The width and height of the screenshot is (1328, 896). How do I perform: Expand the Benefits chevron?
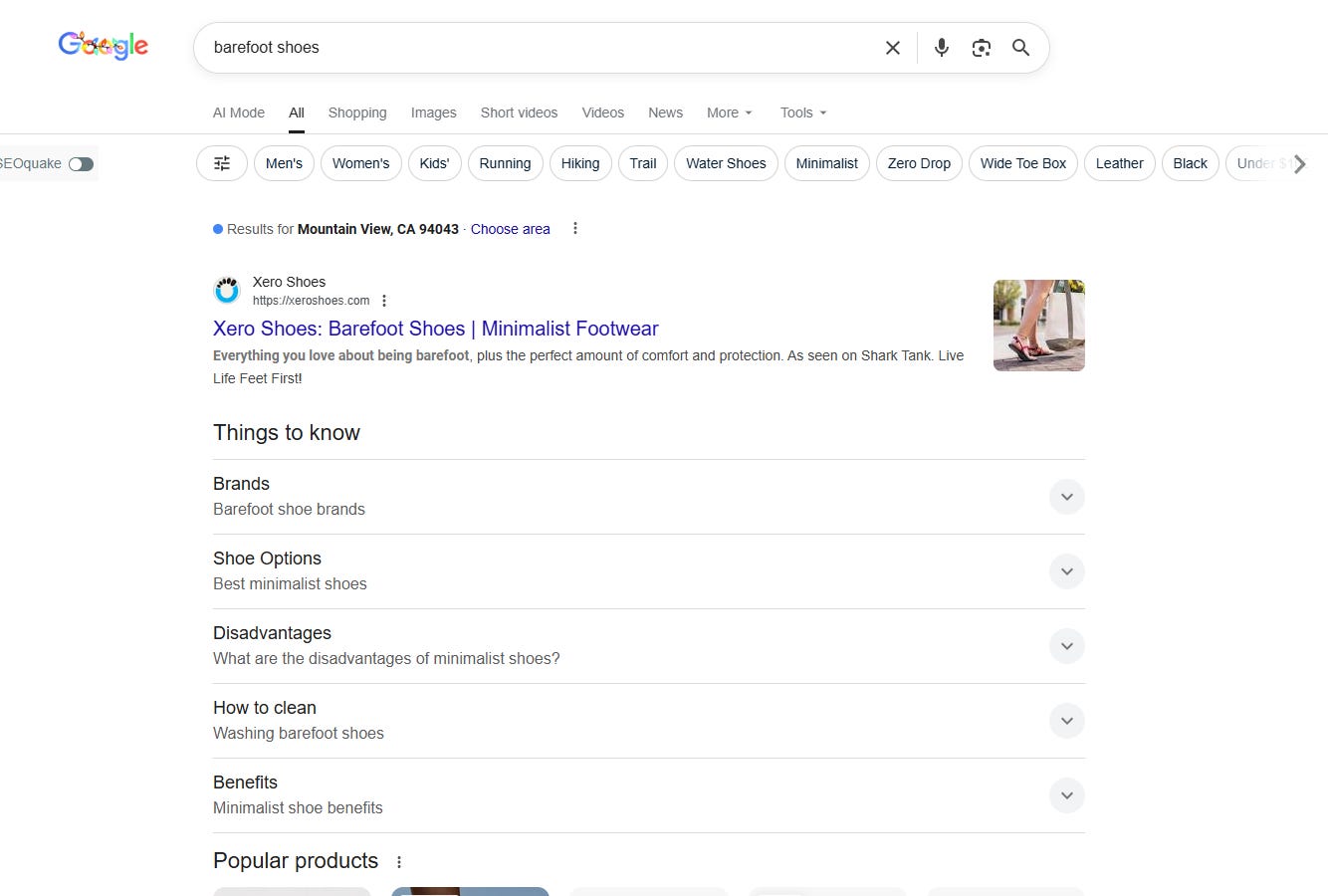pos(1066,795)
